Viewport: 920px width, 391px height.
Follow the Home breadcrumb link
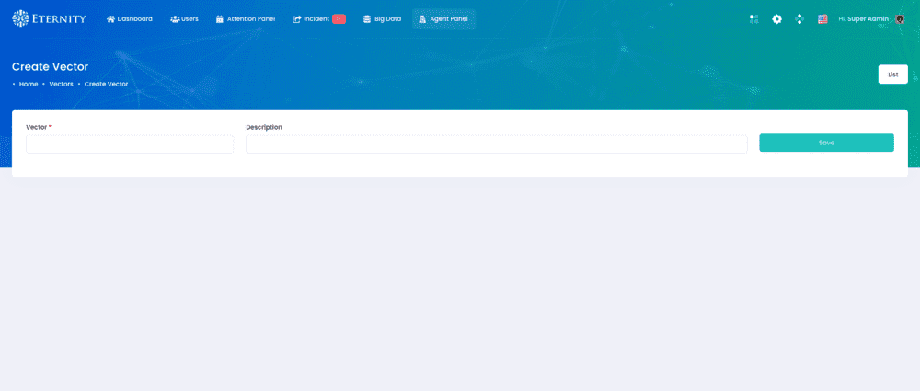tap(28, 85)
